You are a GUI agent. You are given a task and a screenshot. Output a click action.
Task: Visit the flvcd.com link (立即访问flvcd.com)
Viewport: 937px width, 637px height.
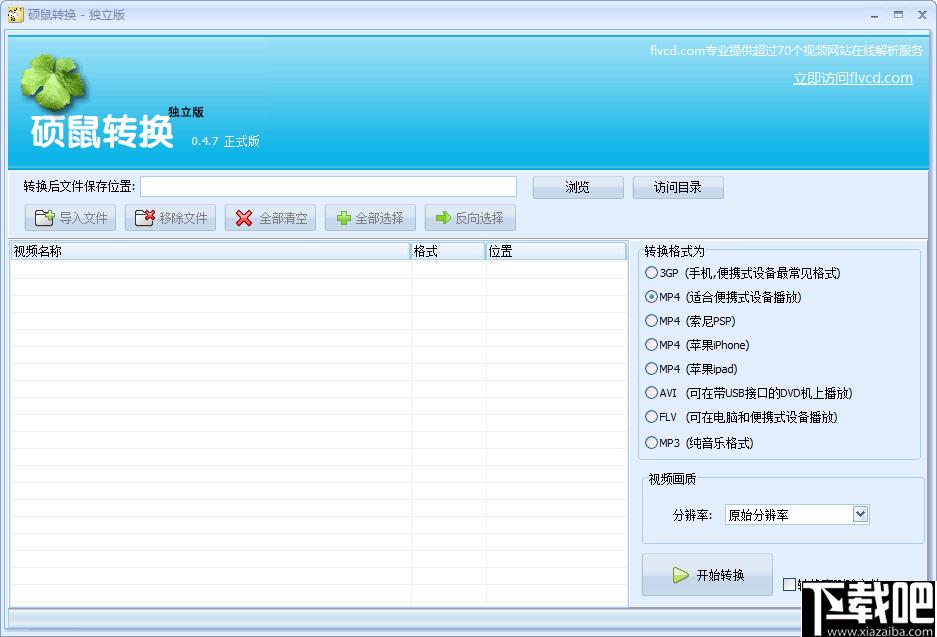coord(853,78)
